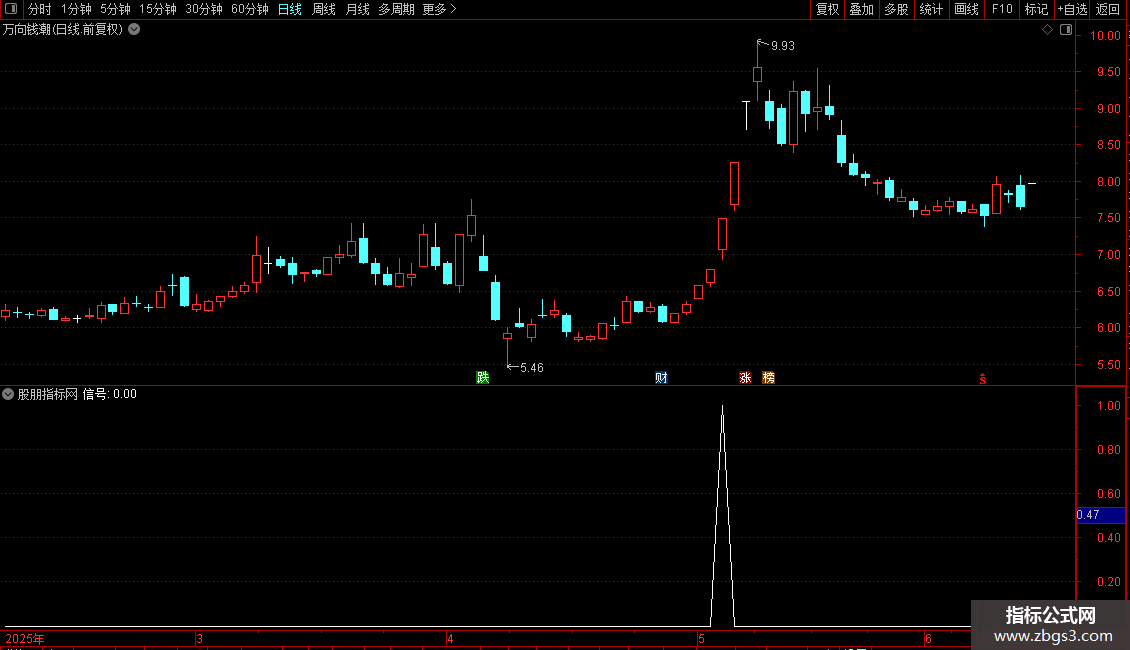Click the green 跌 event marker

[483, 378]
